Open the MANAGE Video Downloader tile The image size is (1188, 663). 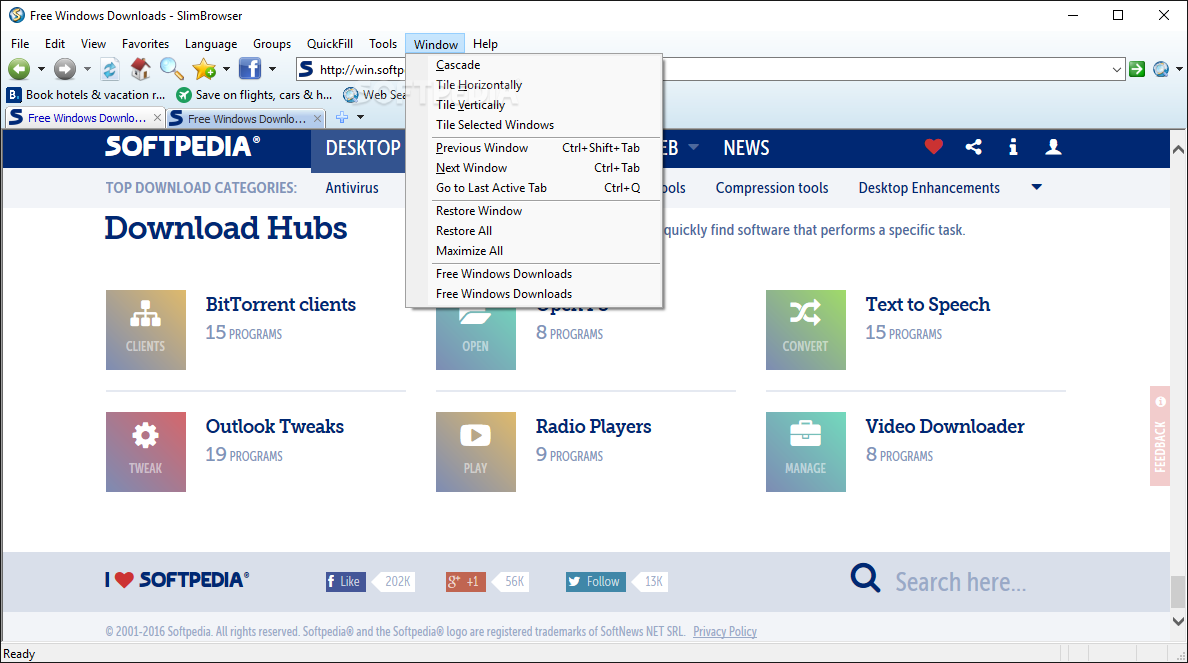(805, 452)
